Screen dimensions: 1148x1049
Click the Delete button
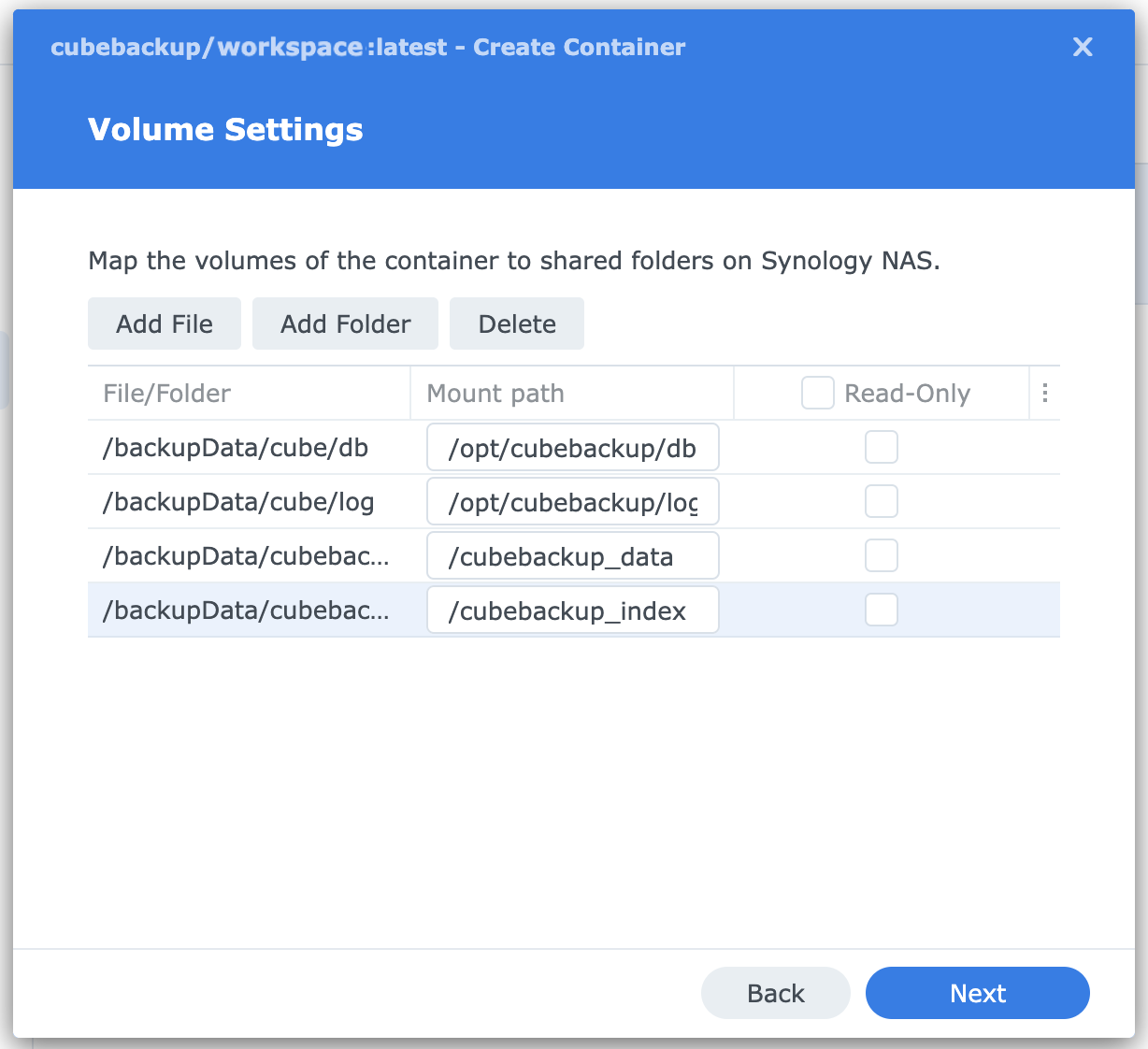point(517,323)
